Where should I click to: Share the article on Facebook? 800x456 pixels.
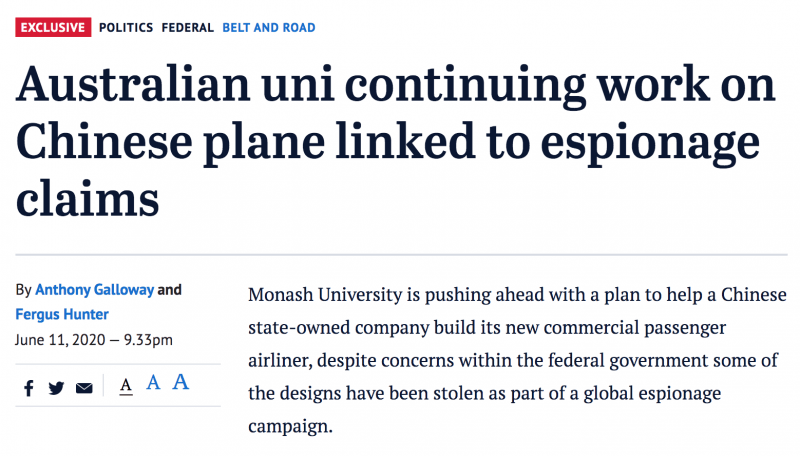coord(29,388)
